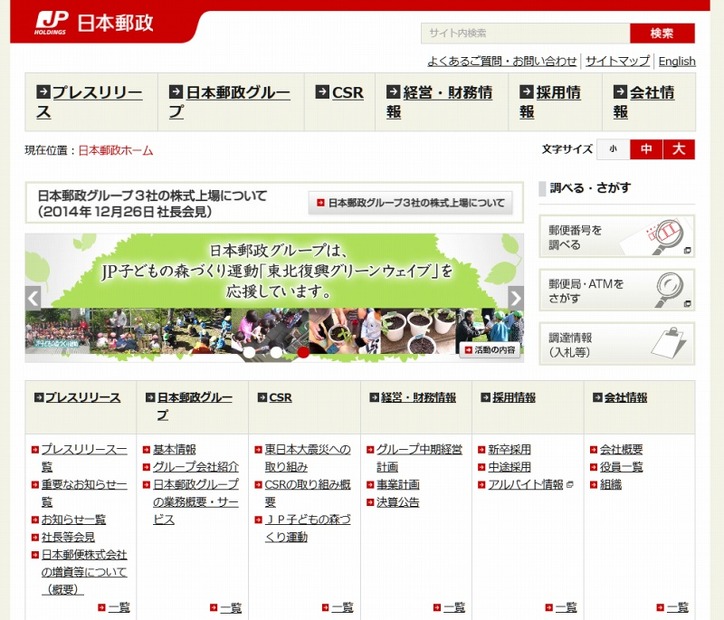Set text size to small (小)

pyautogui.click(x=613, y=149)
